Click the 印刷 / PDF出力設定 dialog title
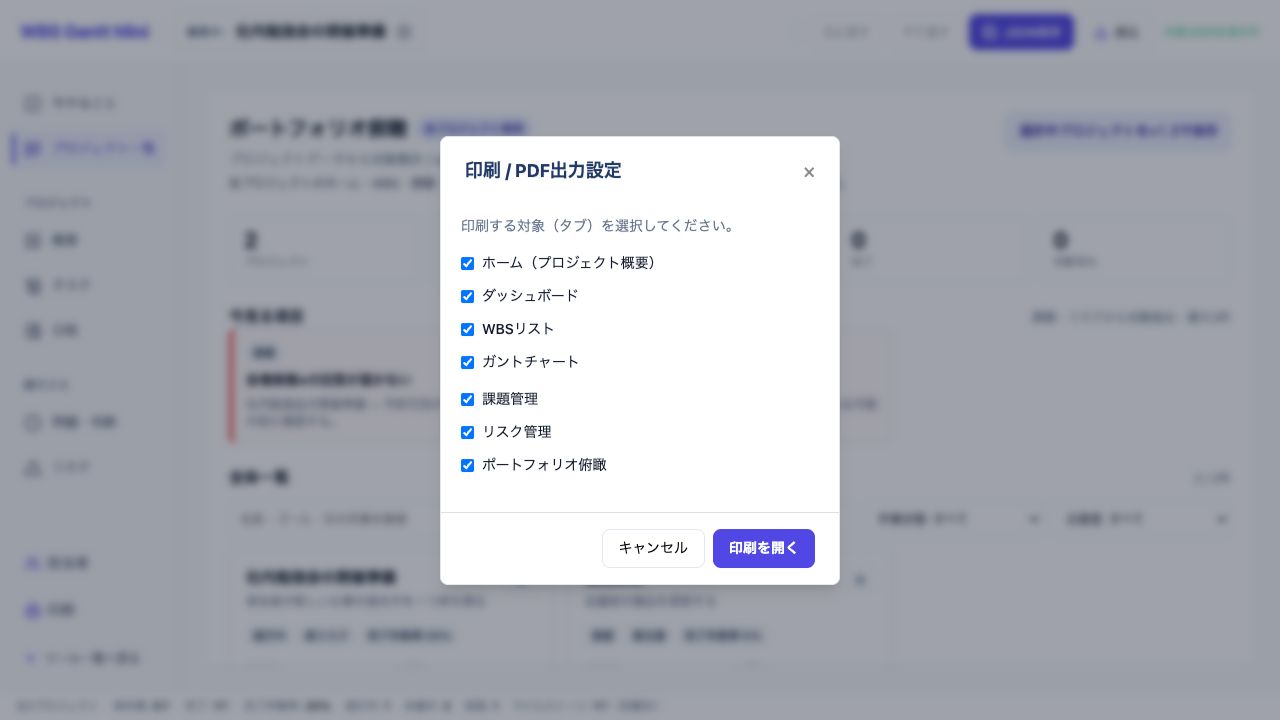The height and width of the screenshot is (720, 1280). click(543, 171)
